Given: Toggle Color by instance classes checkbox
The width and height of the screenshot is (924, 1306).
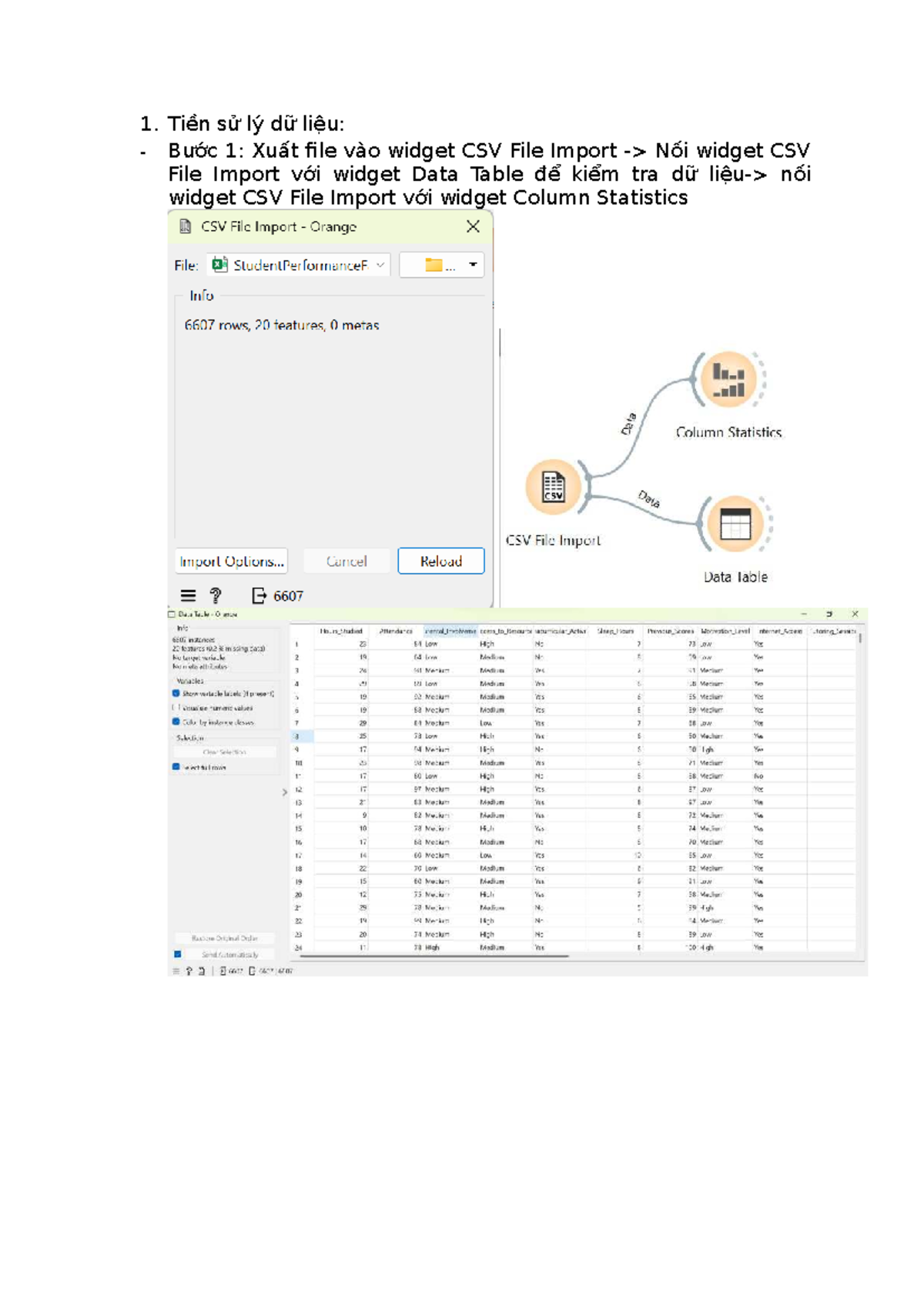Looking at the screenshot, I should tap(176, 722).
